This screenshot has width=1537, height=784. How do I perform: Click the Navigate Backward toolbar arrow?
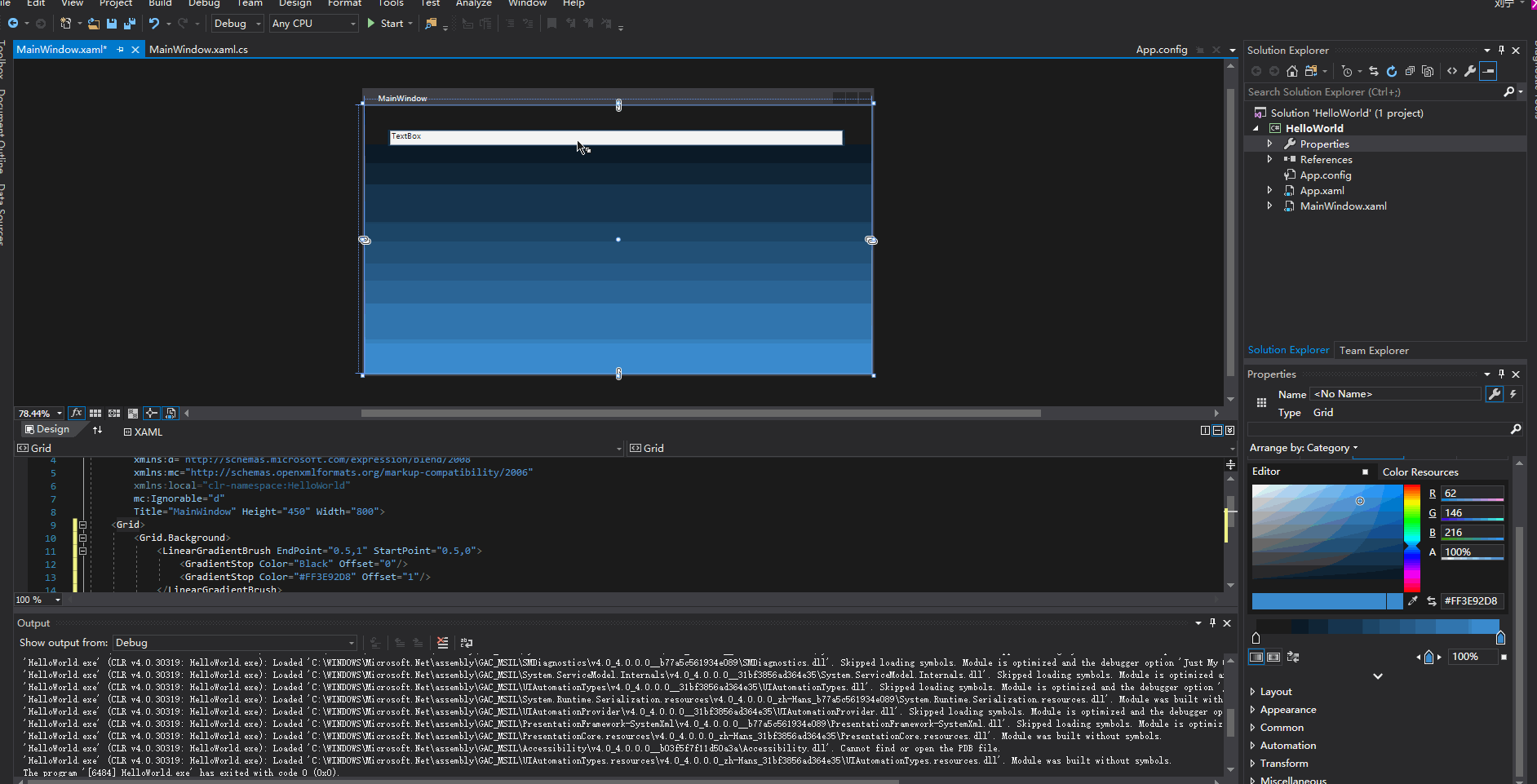pos(13,24)
